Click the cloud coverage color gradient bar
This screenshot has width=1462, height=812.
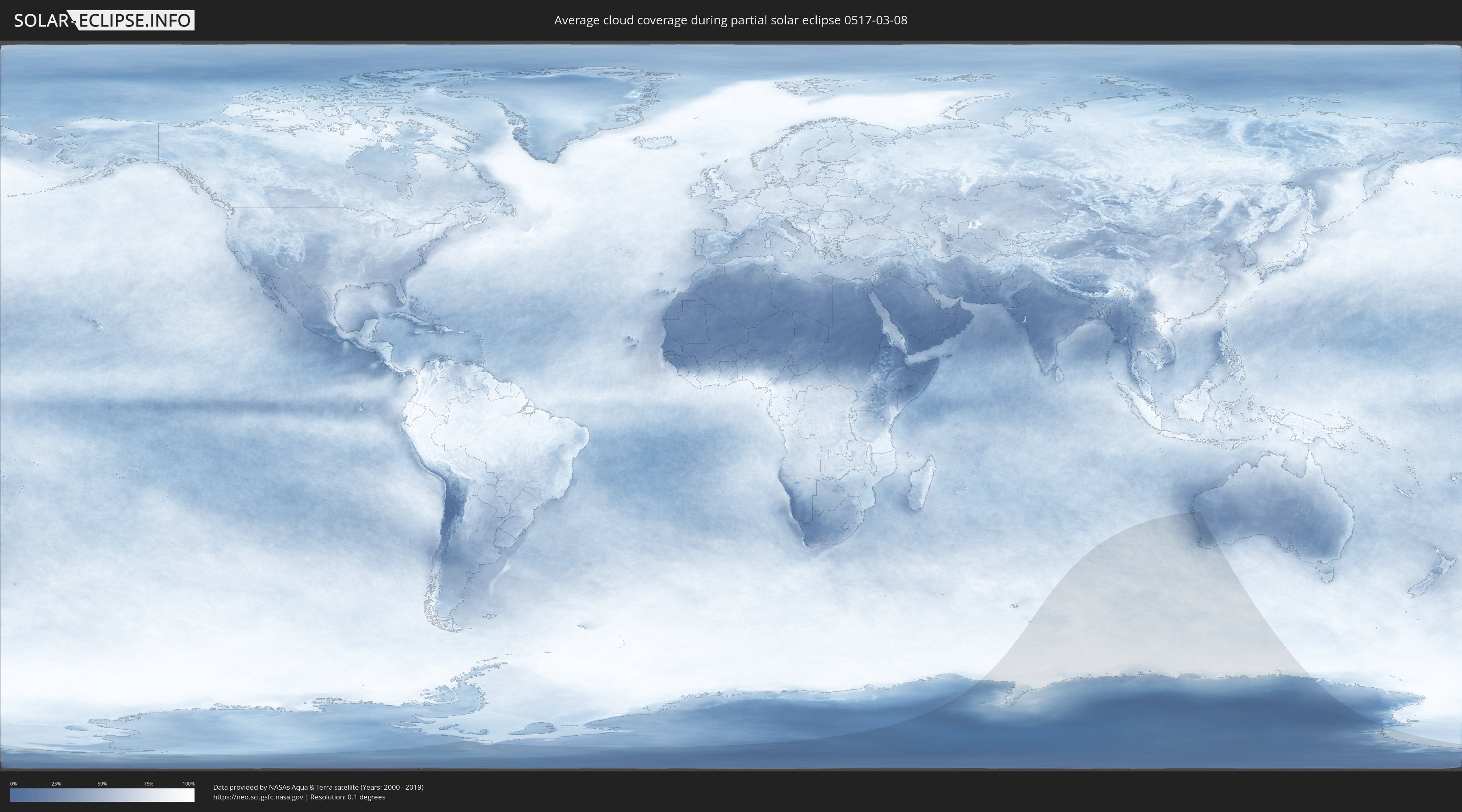click(102, 795)
